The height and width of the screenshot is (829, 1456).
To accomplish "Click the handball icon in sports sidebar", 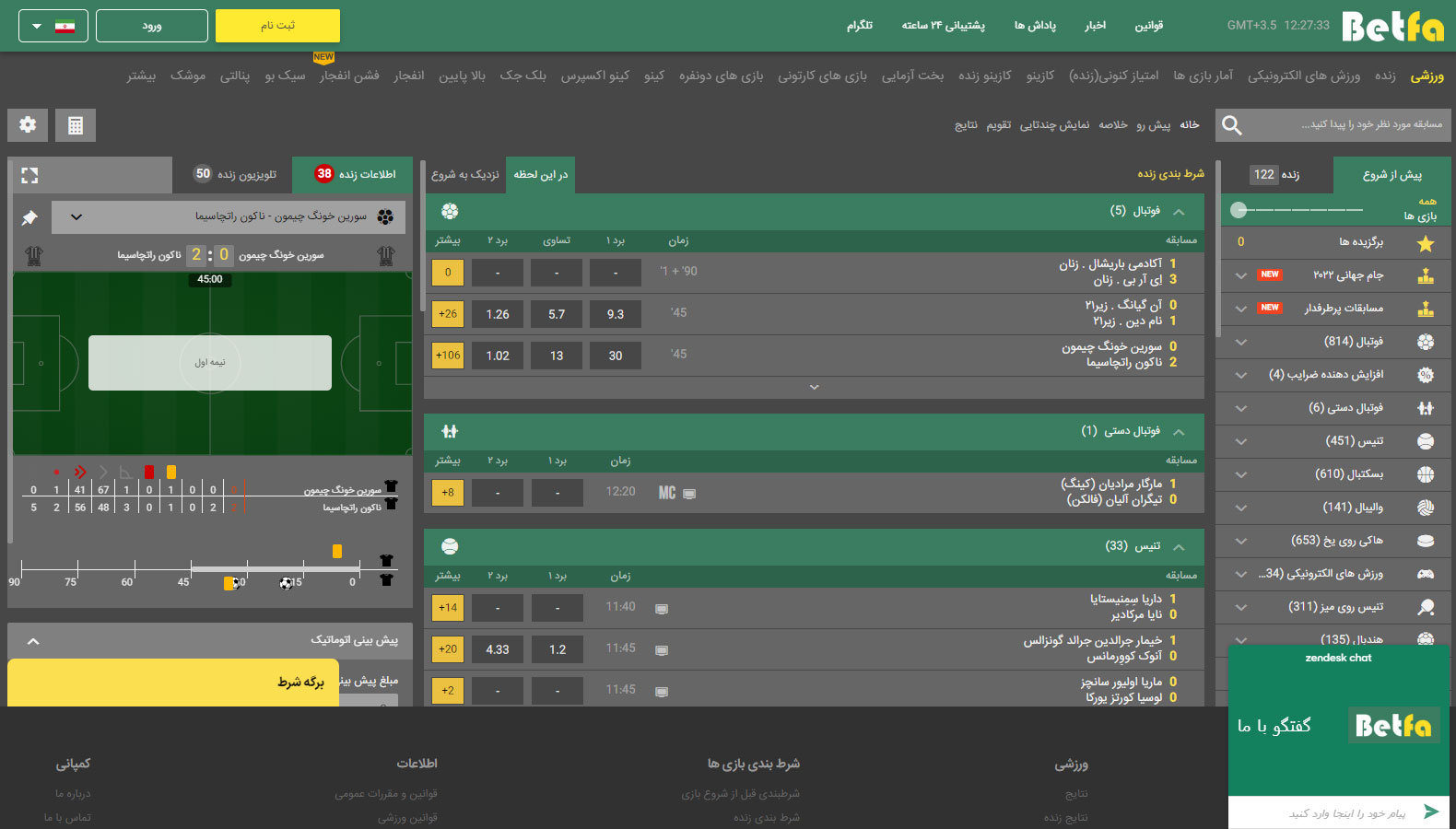I will pyautogui.click(x=1426, y=408).
